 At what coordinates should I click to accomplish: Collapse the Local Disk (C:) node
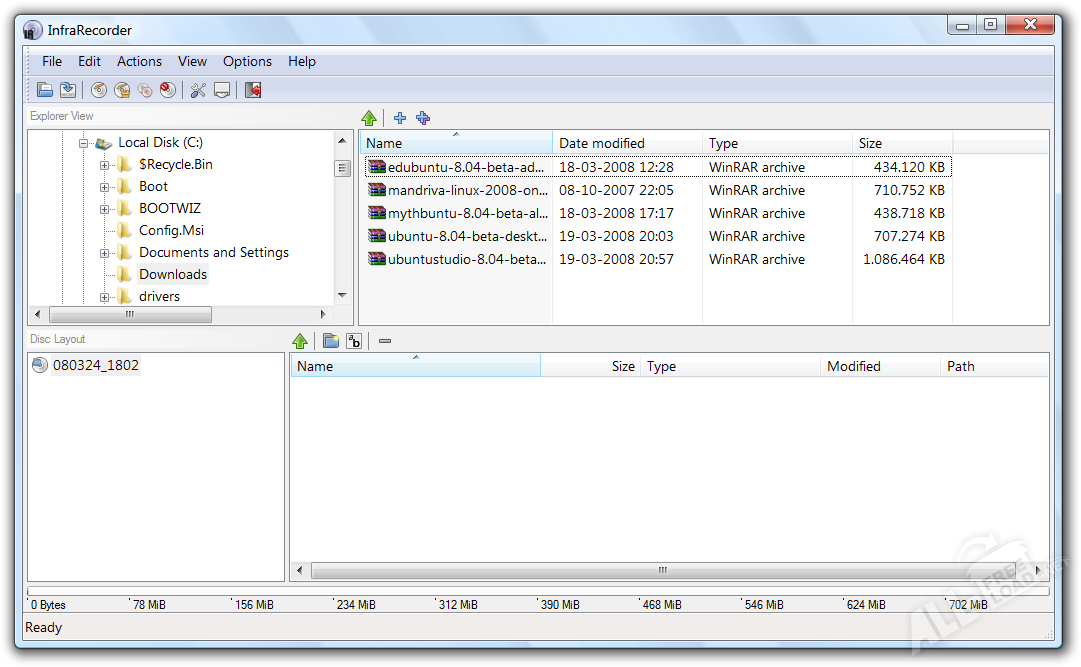pyautogui.click(x=84, y=143)
